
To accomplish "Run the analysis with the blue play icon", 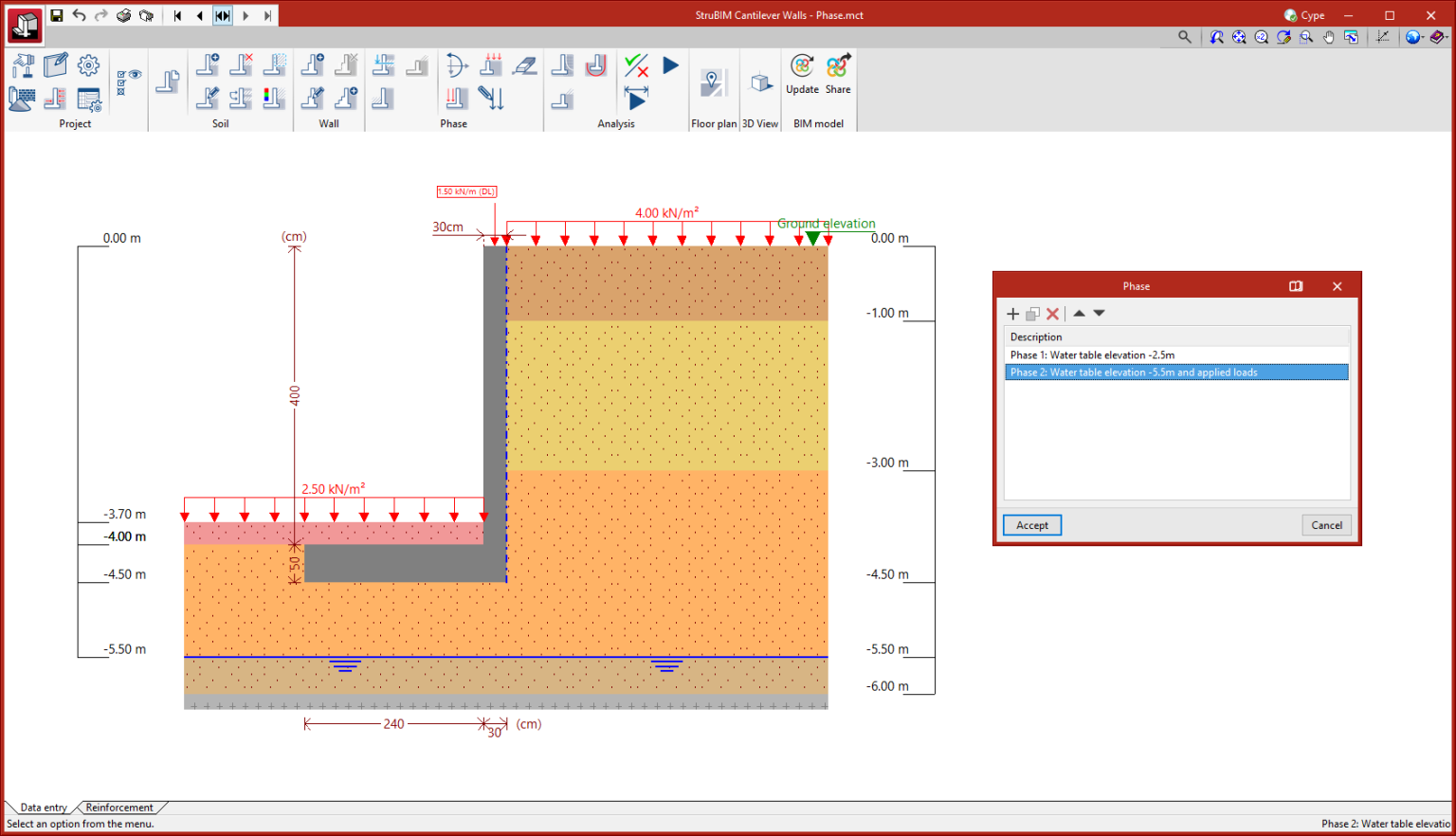I will click(669, 64).
